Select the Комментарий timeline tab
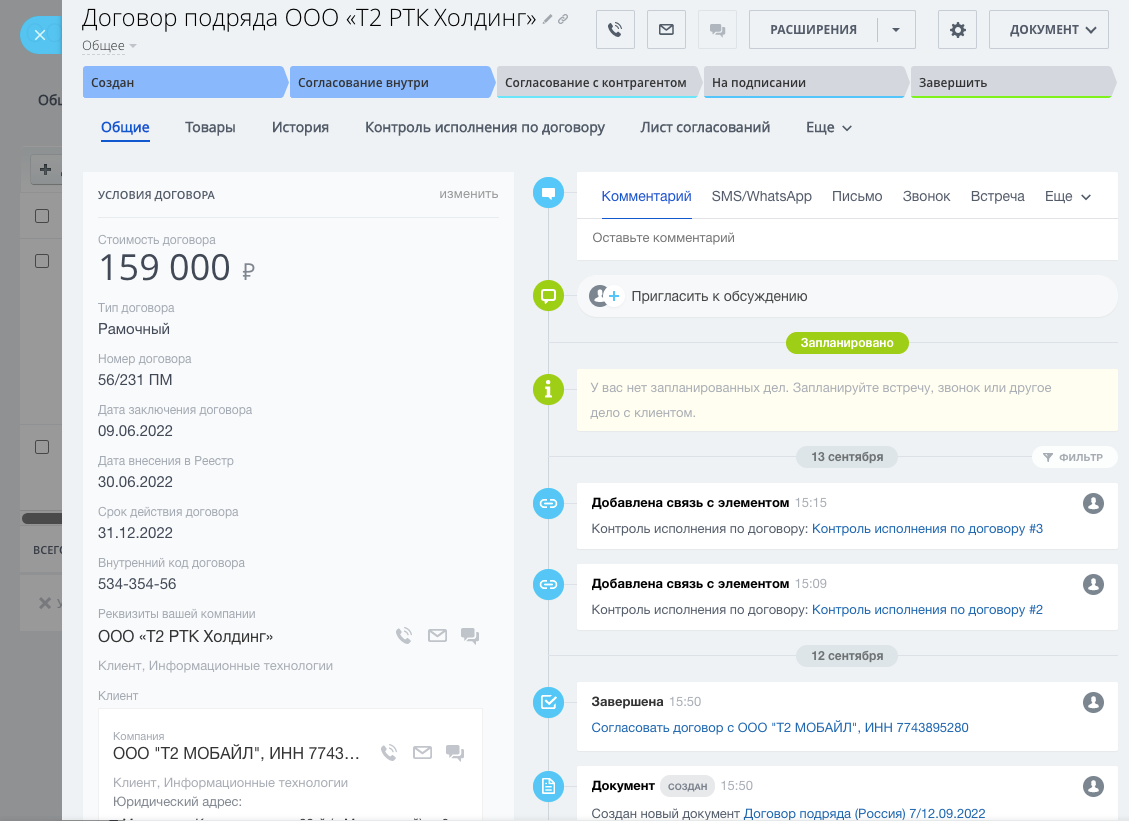The image size is (1129, 821). pos(646,197)
